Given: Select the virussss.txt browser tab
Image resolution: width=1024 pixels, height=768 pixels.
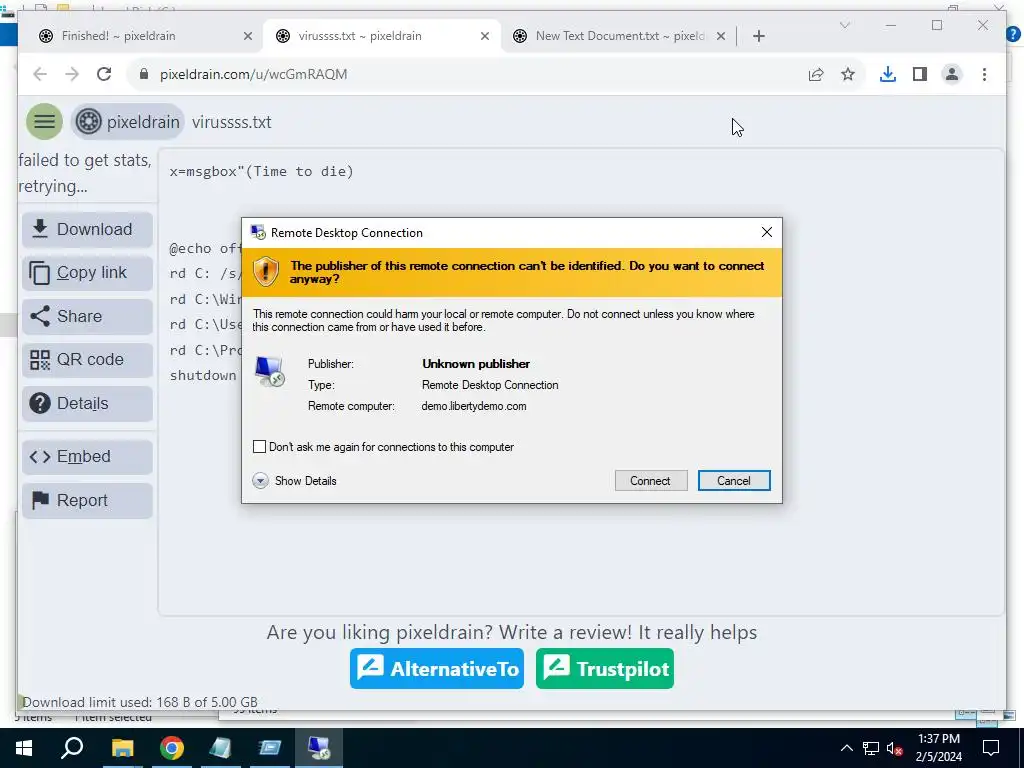Looking at the screenshot, I should pyautogui.click(x=382, y=36).
